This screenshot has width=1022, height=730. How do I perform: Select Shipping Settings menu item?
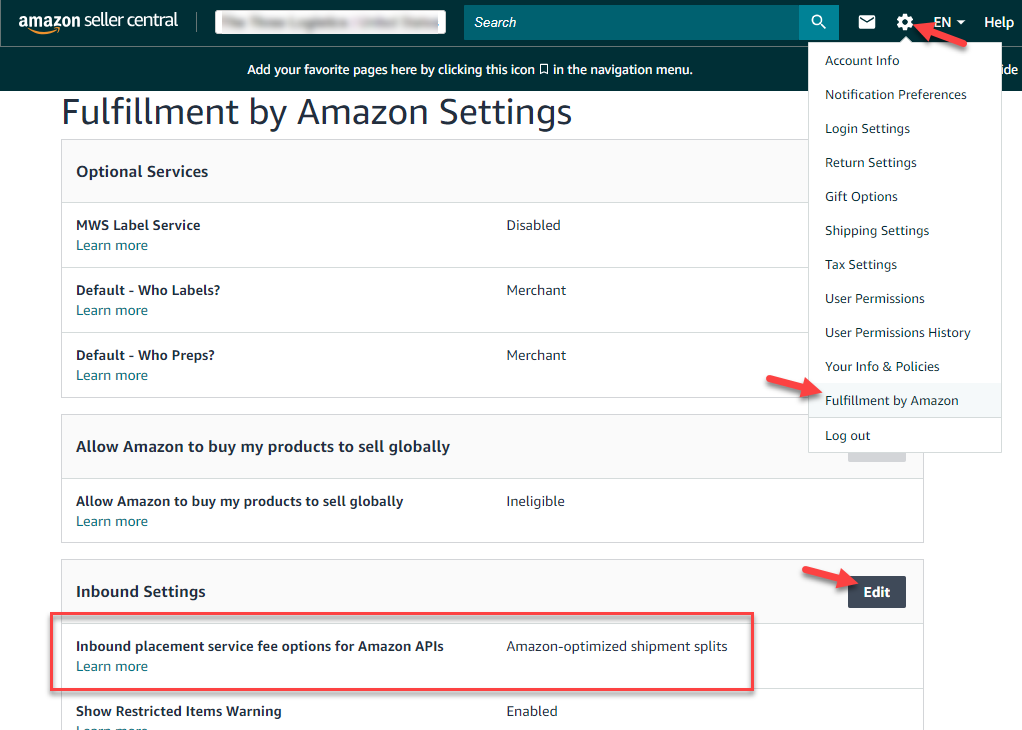click(x=877, y=230)
